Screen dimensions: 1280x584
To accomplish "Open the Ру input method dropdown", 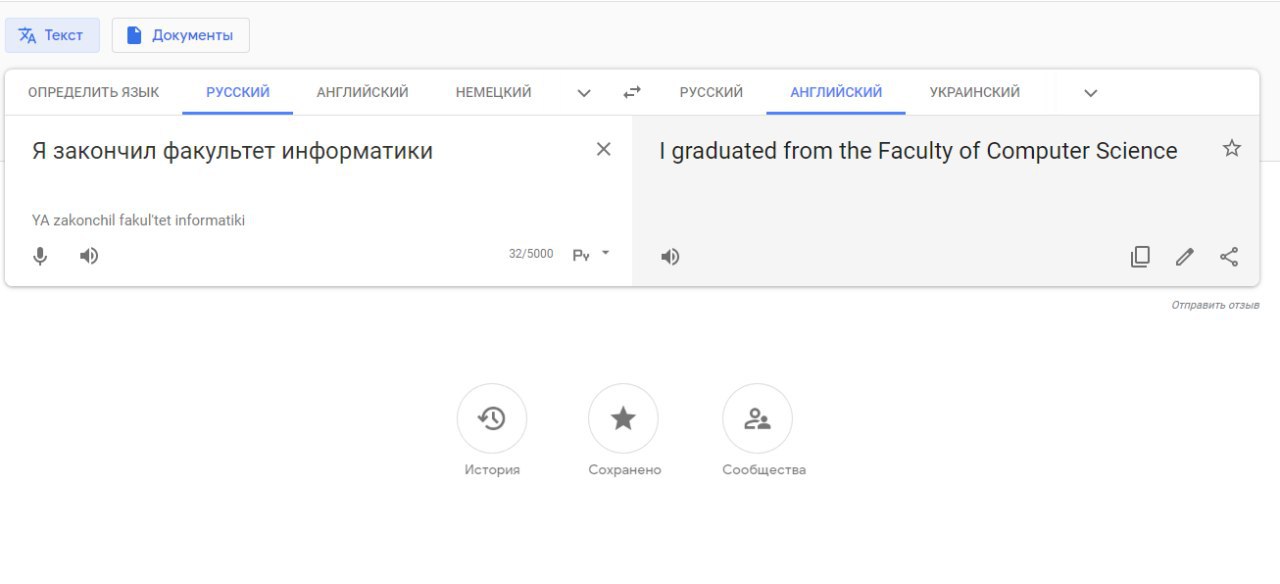I will (591, 255).
